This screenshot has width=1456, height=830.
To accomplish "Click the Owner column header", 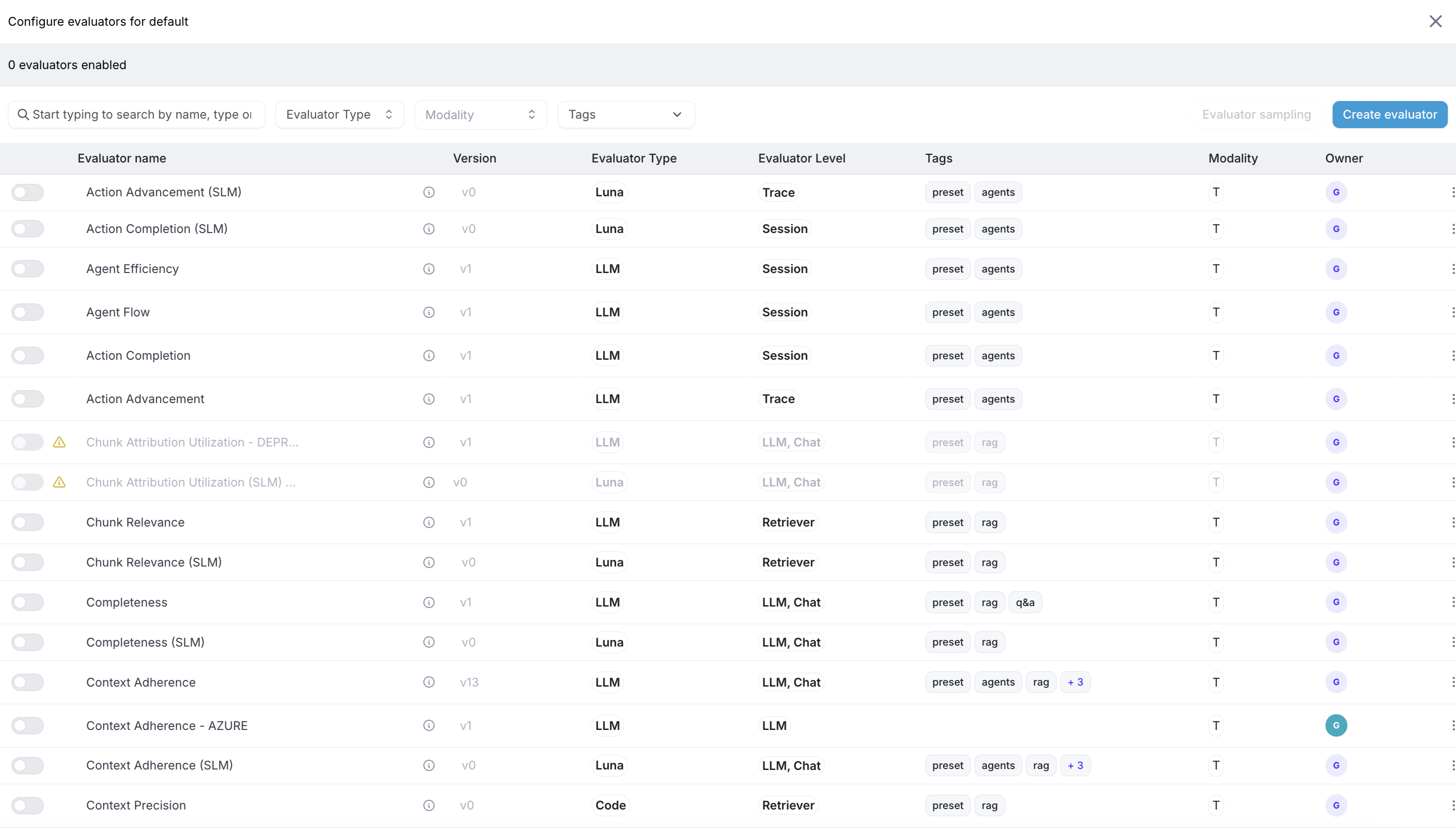I will tap(1343, 158).
